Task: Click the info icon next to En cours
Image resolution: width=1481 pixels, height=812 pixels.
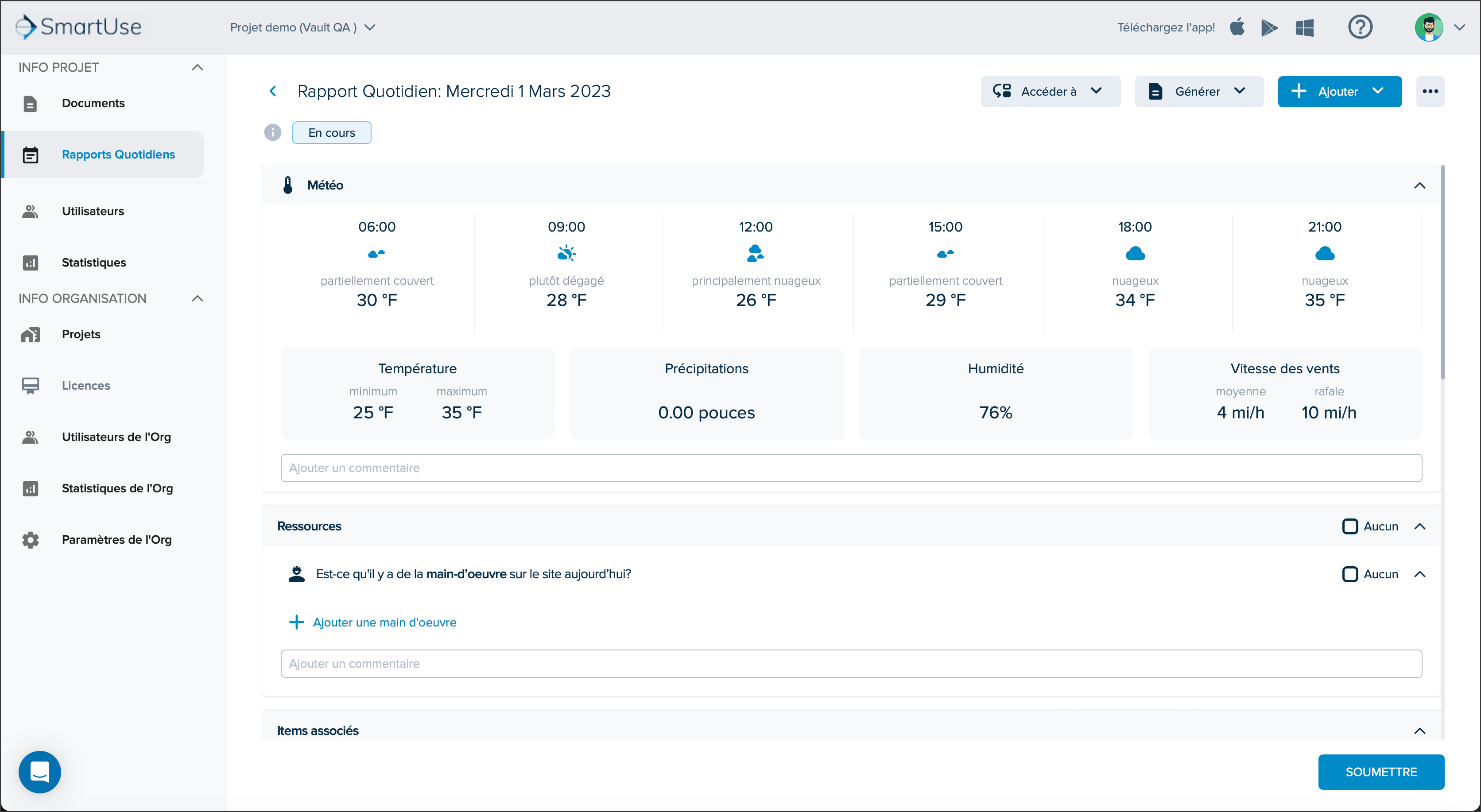Action: pyautogui.click(x=272, y=133)
